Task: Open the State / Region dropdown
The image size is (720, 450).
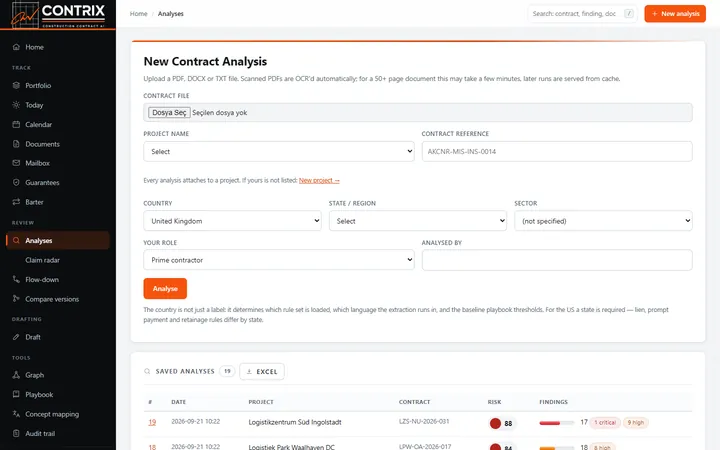Action: [x=418, y=221]
